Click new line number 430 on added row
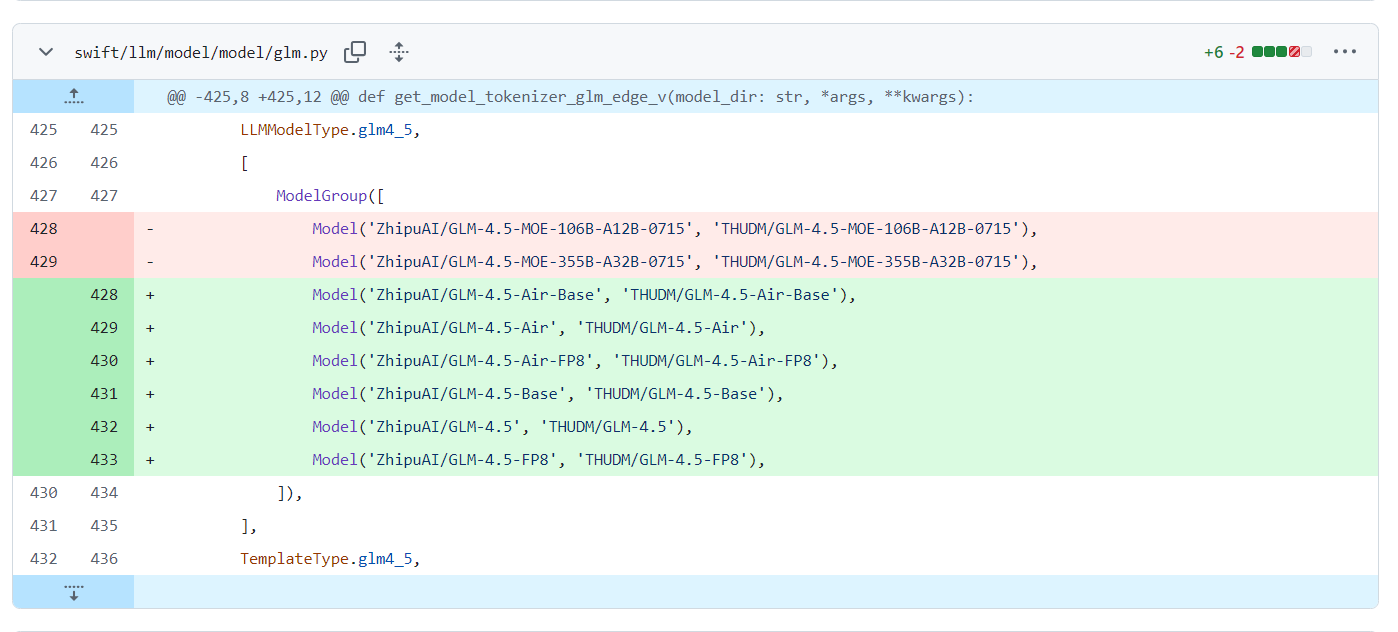The height and width of the screenshot is (632, 1398). coord(104,361)
